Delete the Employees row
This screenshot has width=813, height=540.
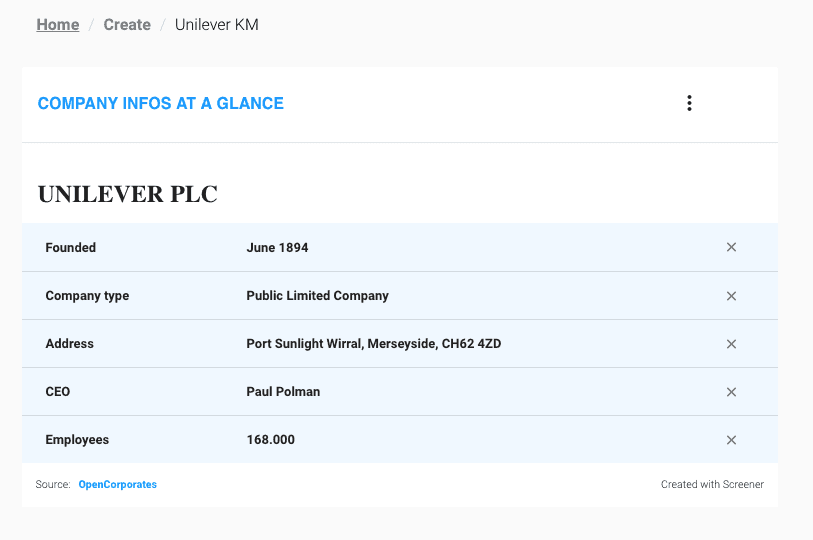point(731,440)
